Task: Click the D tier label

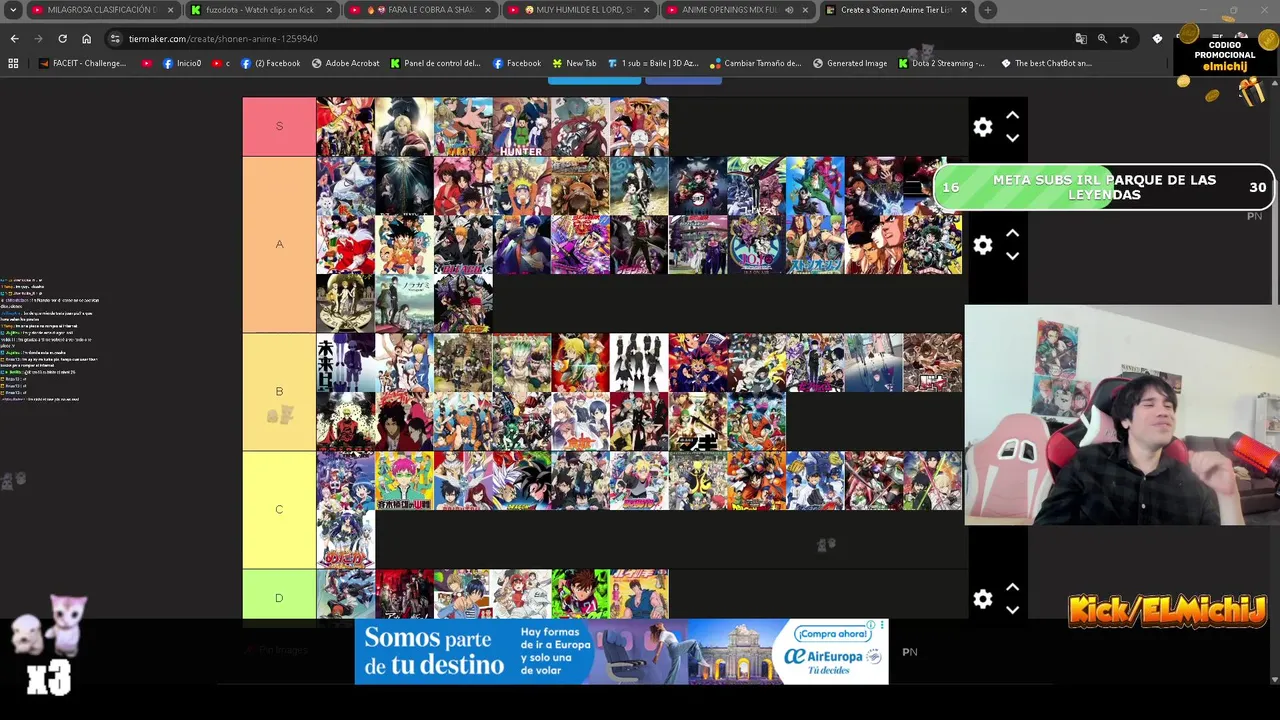Action: point(279,598)
